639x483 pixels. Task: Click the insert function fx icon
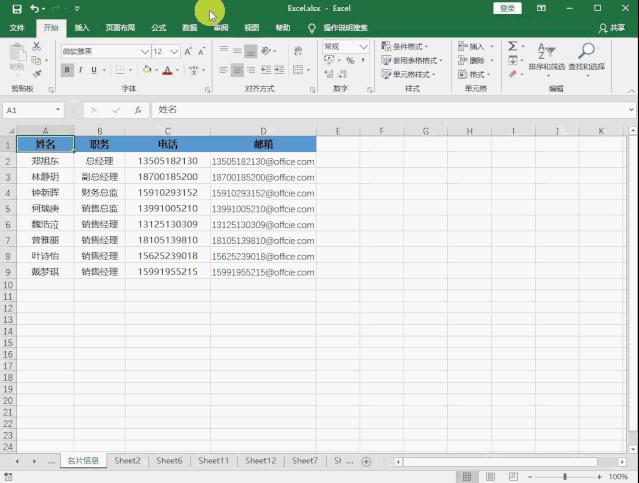(137, 110)
